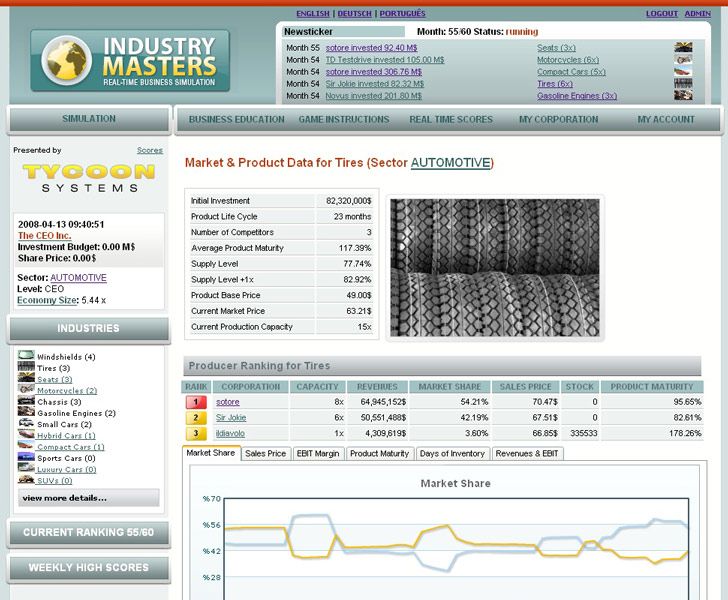Click the Gasoline Engines thumbnail in newsticker
The image size is (728, 600).
tap(683, 95)
